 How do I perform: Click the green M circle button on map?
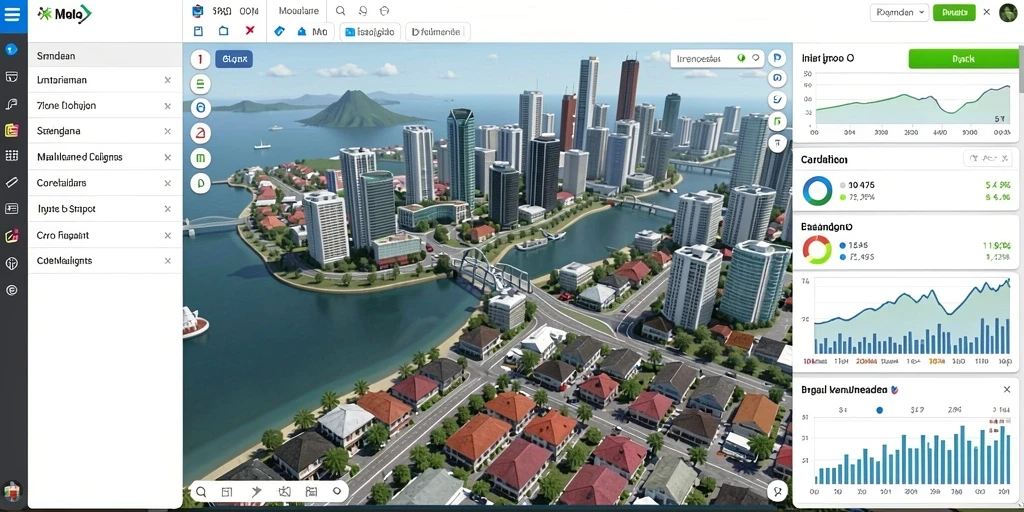click(x=200, y=157)
